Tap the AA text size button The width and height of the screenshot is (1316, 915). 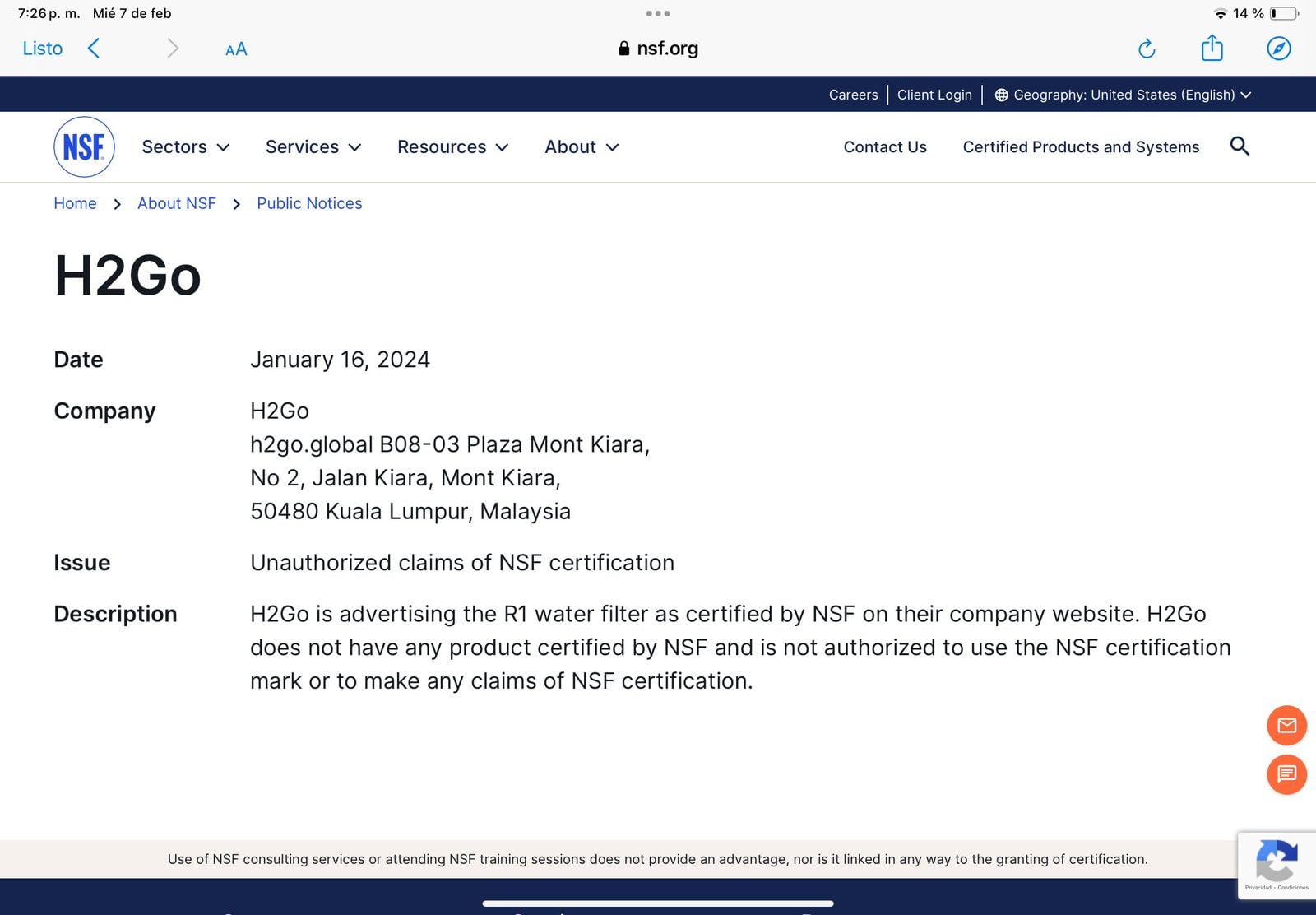click(x=236, y=49)
